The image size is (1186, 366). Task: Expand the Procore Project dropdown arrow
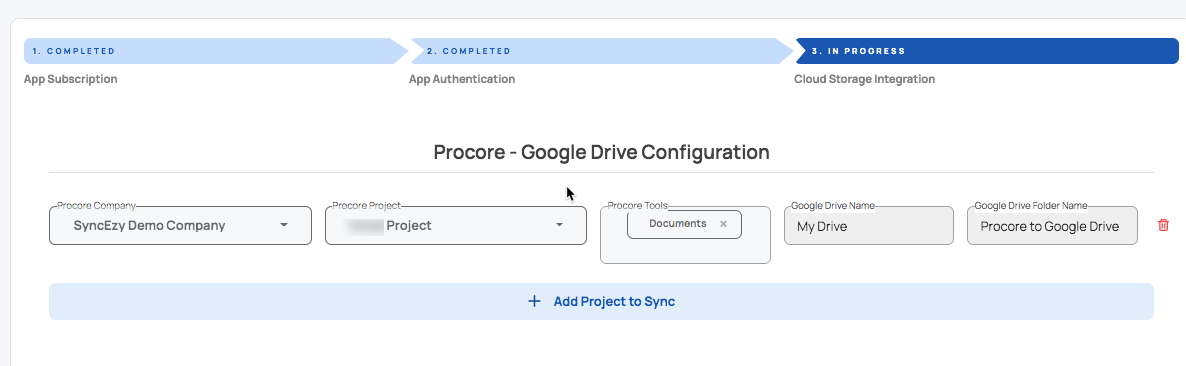pos(559,225)
